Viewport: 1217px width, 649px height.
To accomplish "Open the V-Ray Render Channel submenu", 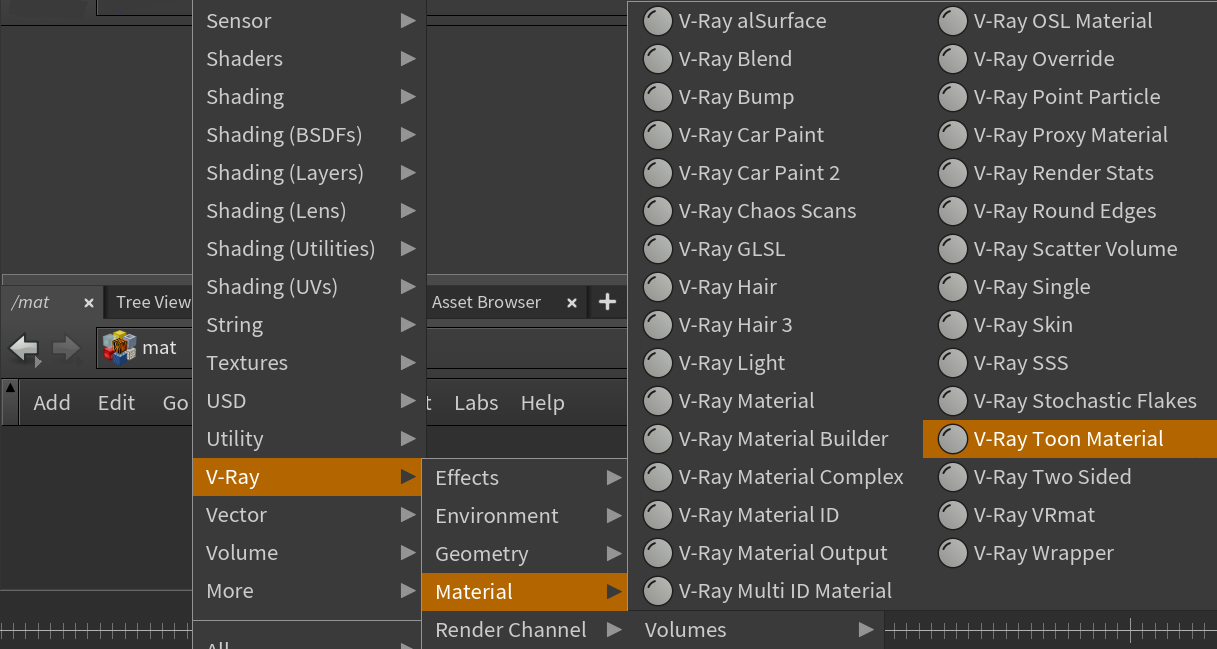I will [x=525, y=630].
